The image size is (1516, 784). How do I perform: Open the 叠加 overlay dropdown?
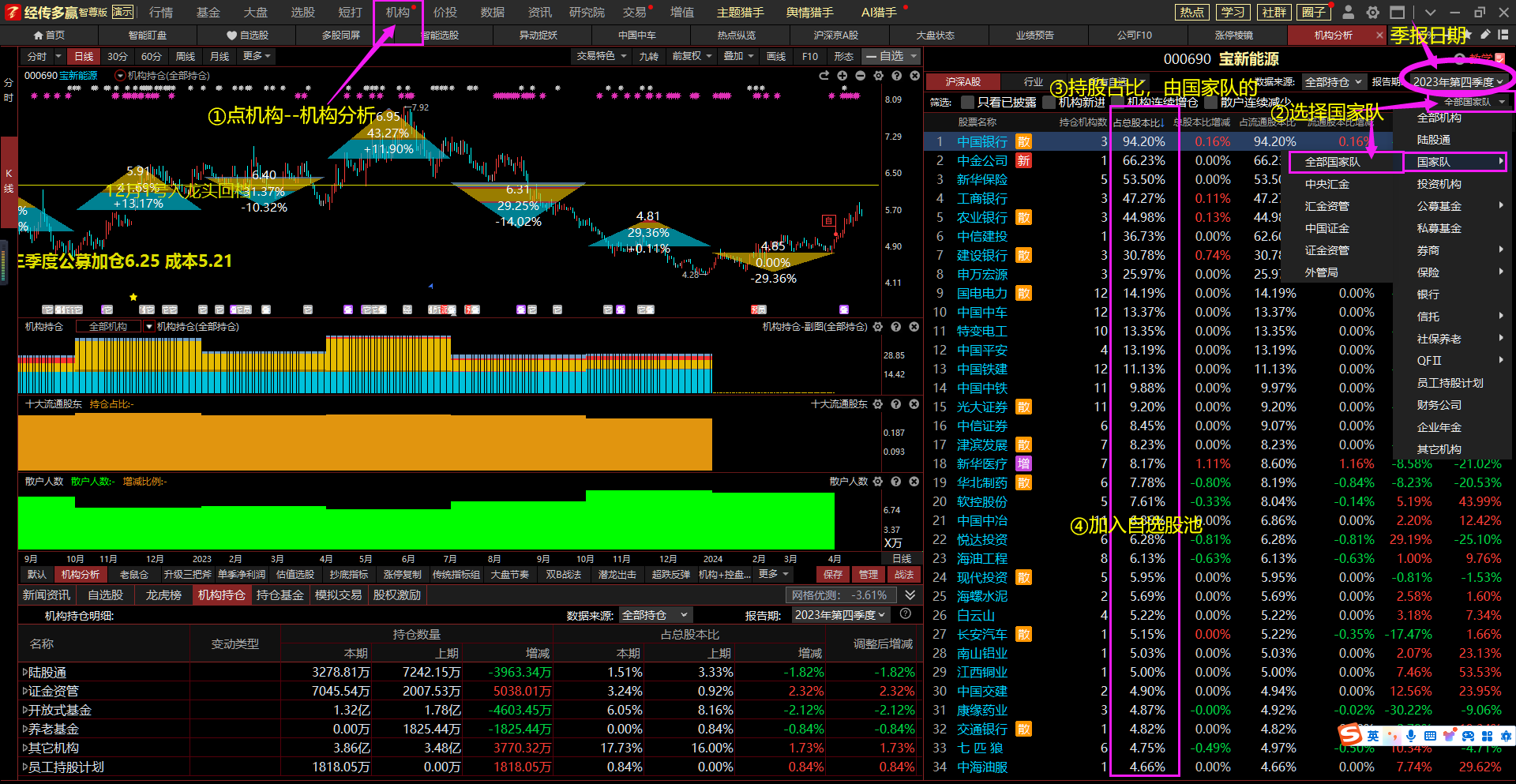tap(738, 56)
